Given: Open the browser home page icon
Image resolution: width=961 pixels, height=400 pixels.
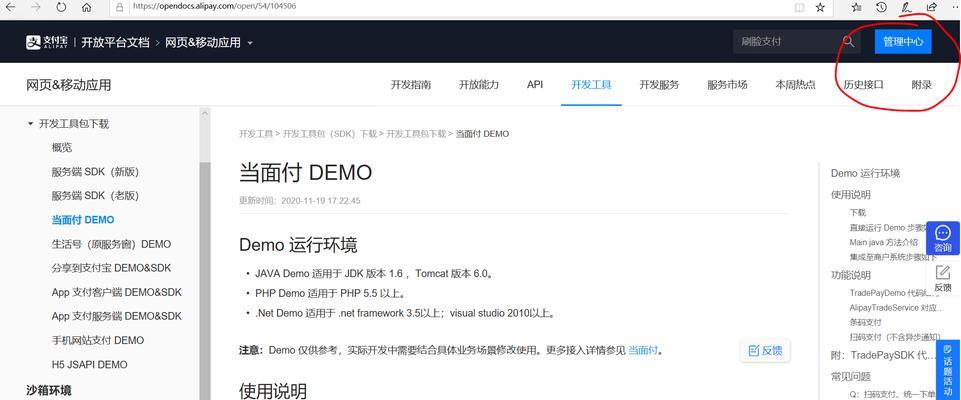Looking at the screenshot, I should click(x=86, y=7).
